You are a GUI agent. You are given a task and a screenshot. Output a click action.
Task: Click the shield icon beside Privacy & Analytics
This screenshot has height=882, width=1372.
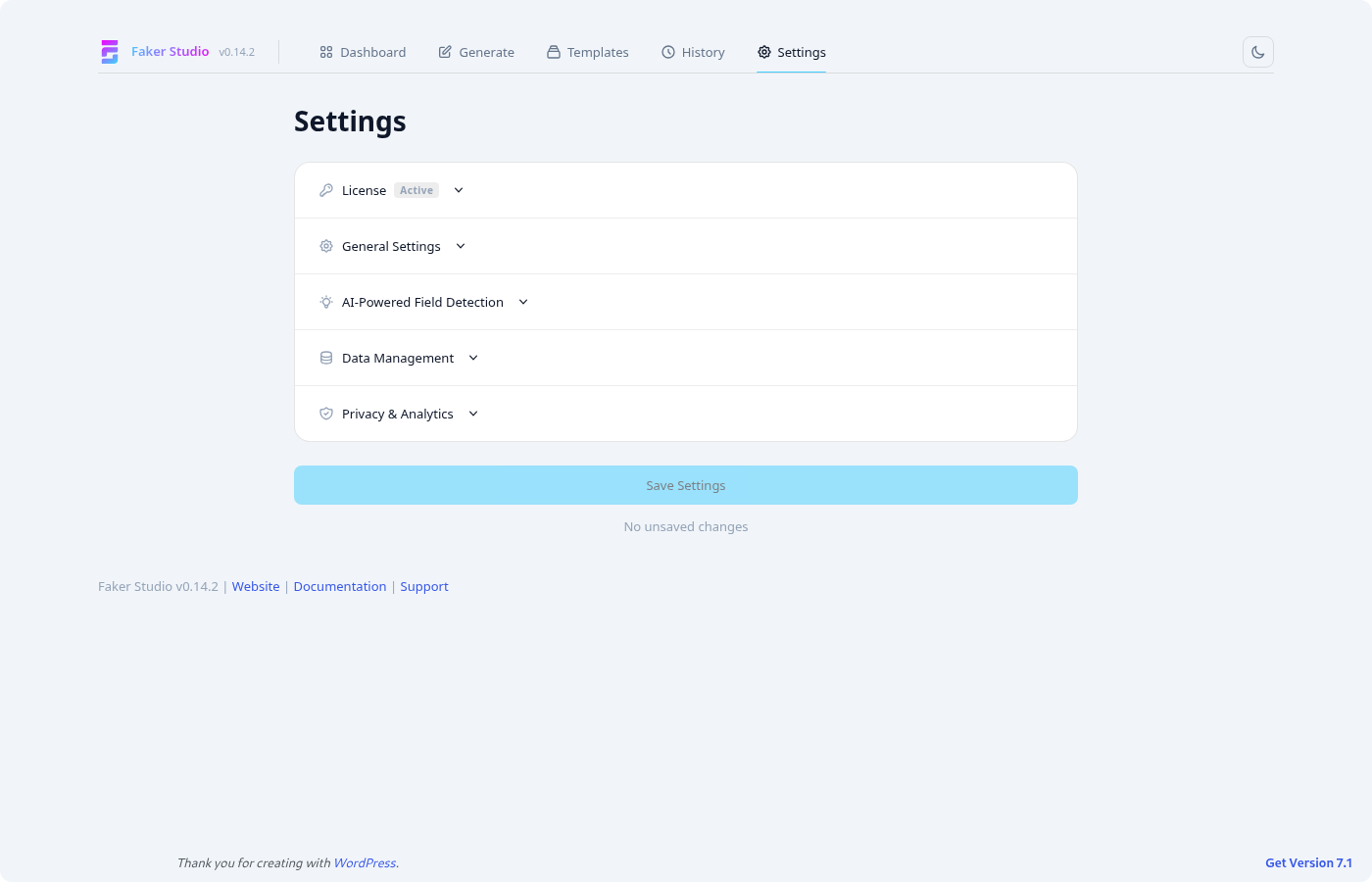coord(326,414)
